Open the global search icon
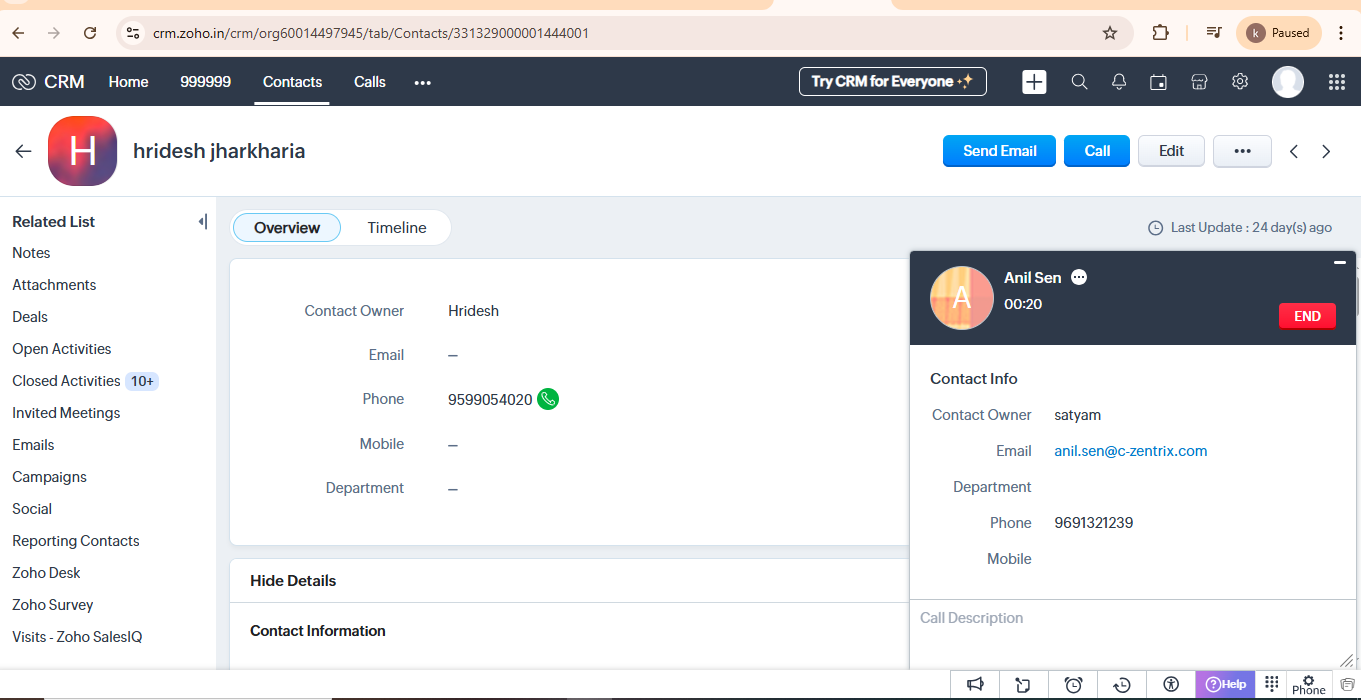Screen dimensions: 1361x700 click(1079, 82)
